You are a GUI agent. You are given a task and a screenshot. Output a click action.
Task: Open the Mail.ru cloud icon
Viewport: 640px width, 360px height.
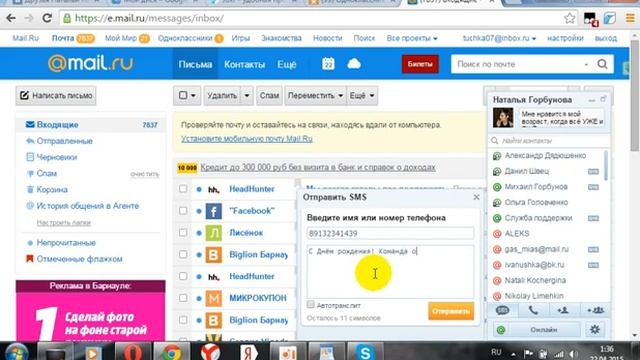(x=354, y=64)
